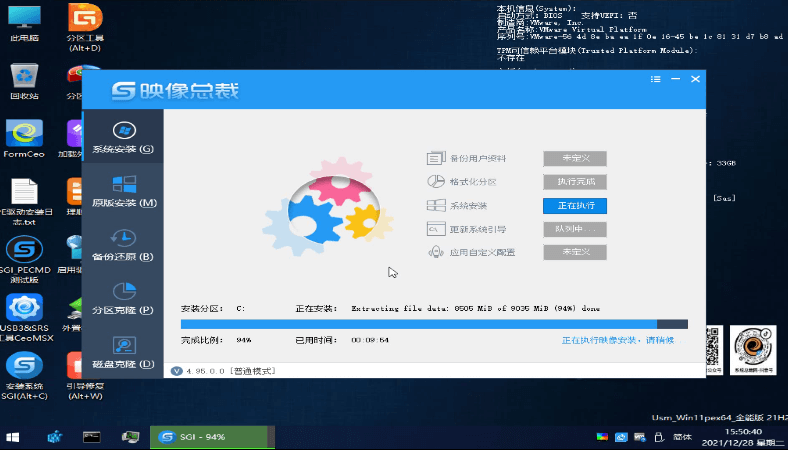The height and width of the screenshot is (450, 788).
Task: Open the list menu icon in title bar
Action: coord(655,79)
